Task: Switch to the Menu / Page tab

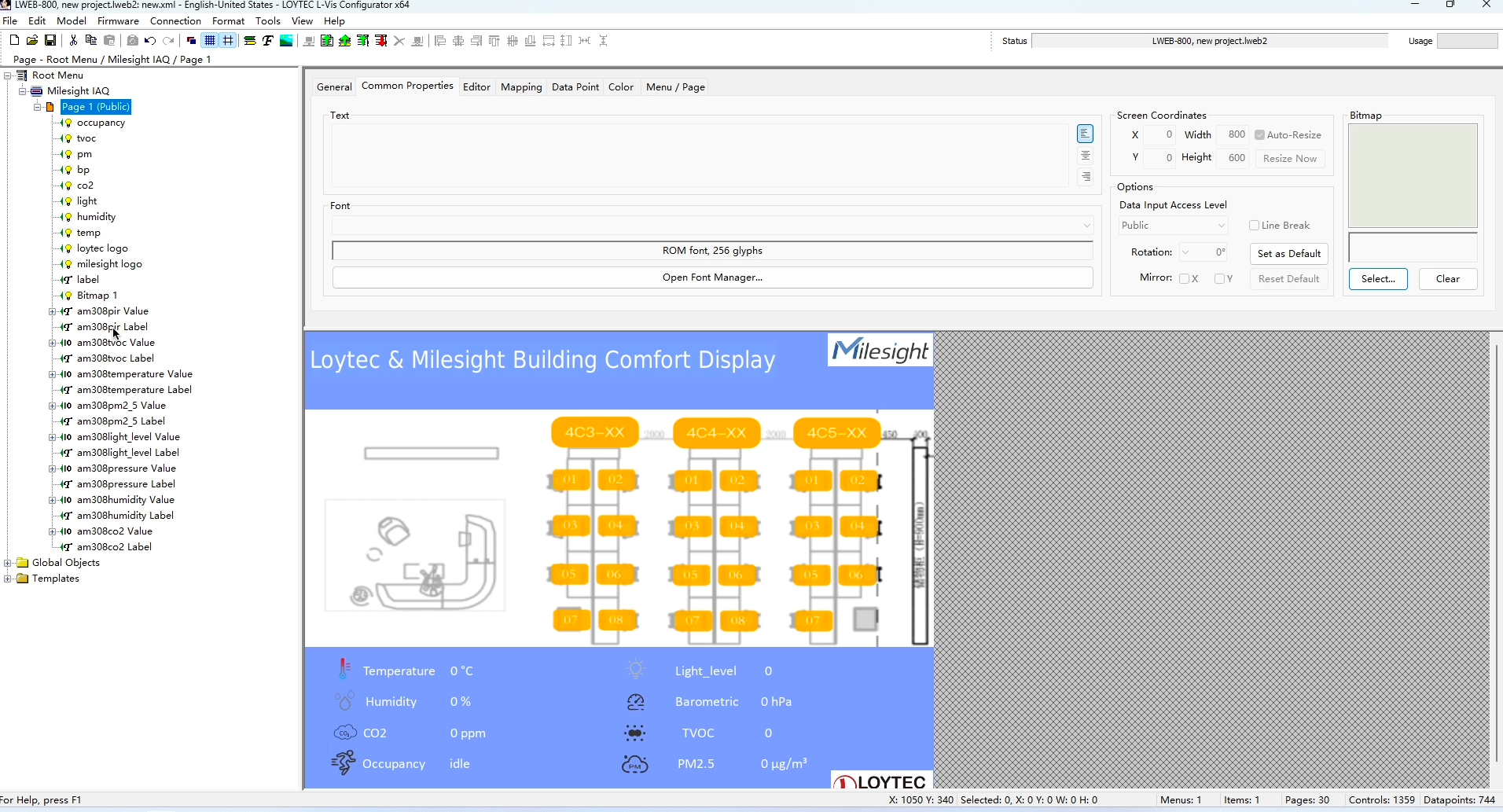Action: tap(675, 87)
